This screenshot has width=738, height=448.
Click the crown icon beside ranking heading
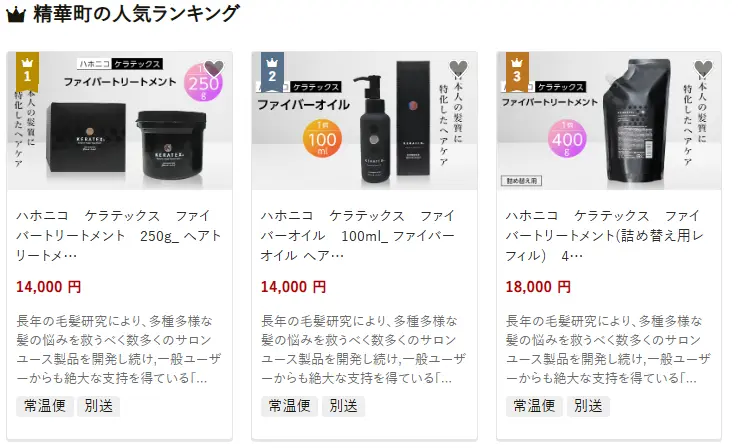[16, 15]
